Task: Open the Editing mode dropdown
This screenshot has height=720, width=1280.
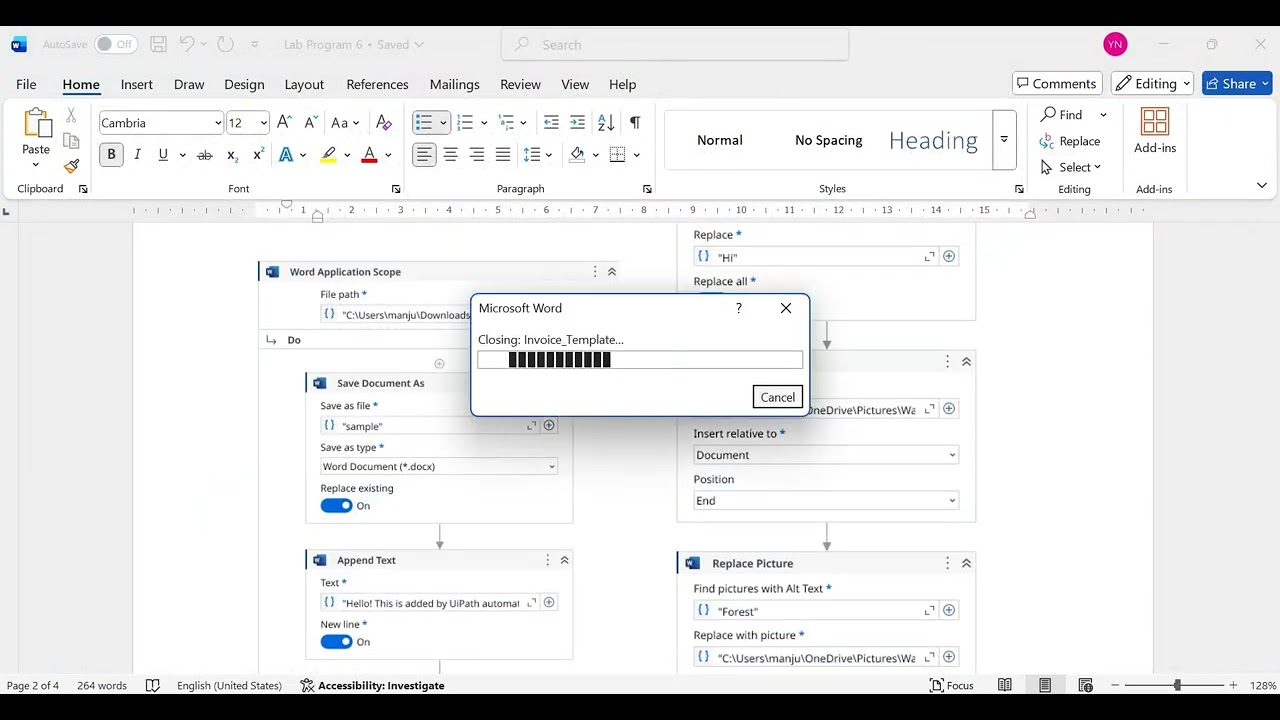Action: (x=1152, y=84)
